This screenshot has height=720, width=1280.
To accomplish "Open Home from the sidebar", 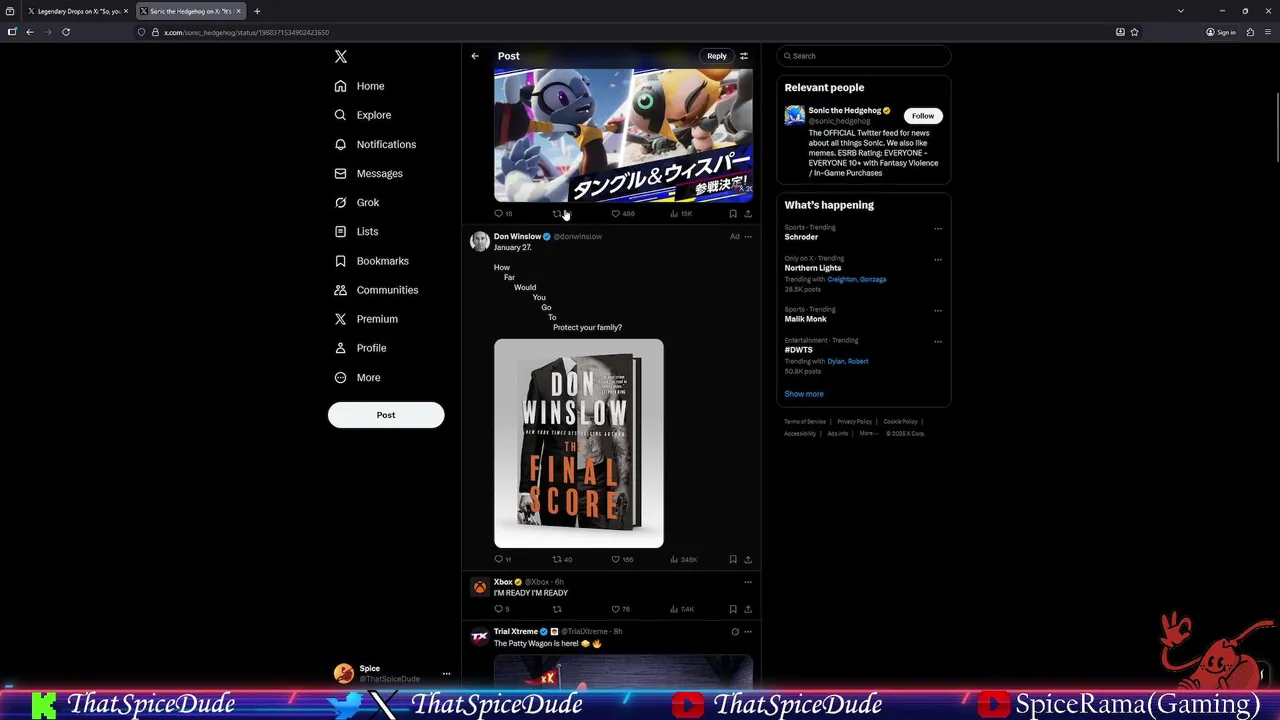I will [x=360, y=86].
